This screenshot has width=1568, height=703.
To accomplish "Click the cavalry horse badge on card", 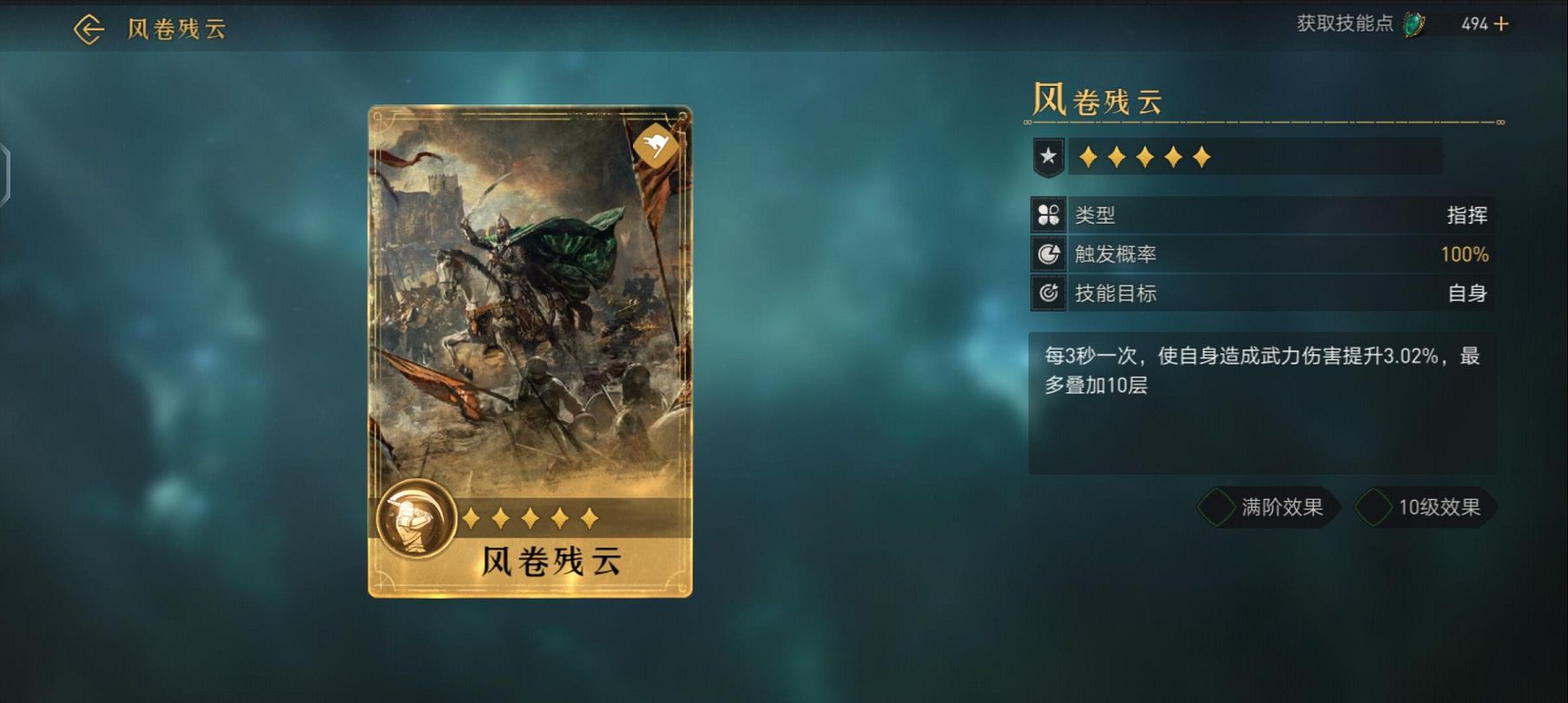I will 656,146.
